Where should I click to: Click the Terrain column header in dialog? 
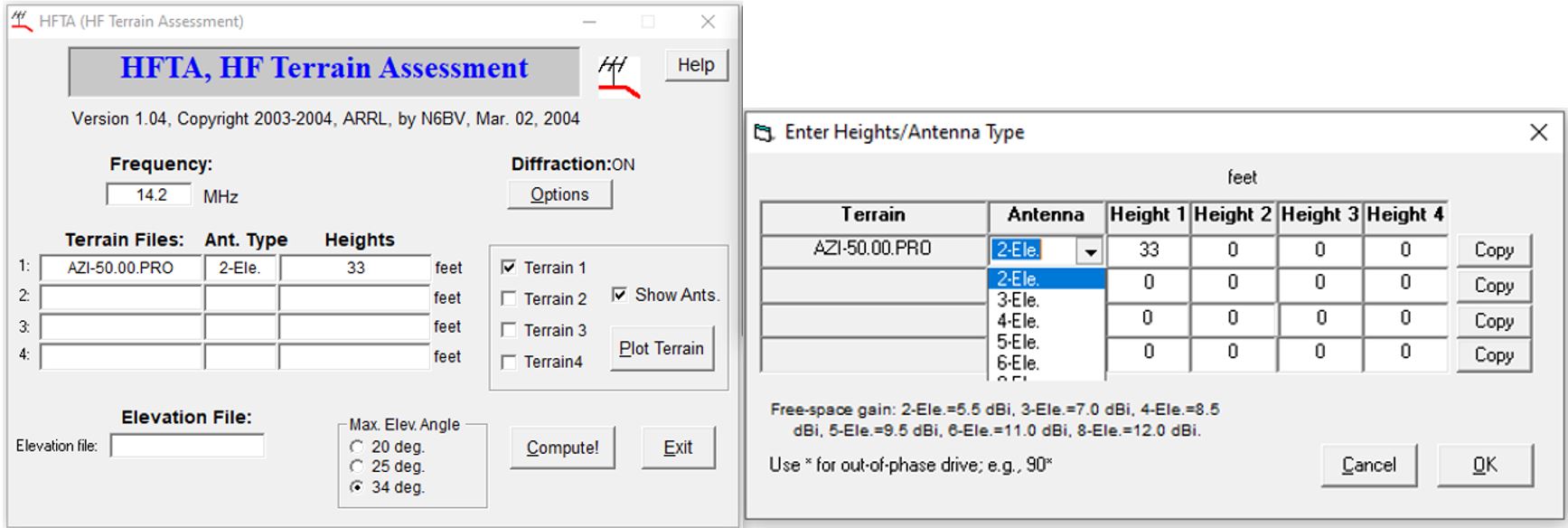point(874,215)
